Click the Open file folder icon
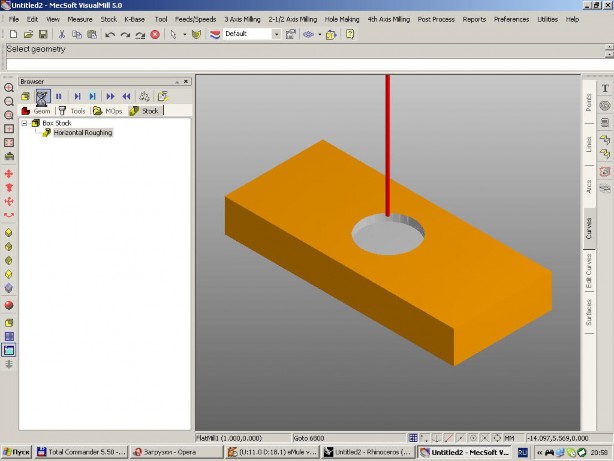 click(28, 34)
